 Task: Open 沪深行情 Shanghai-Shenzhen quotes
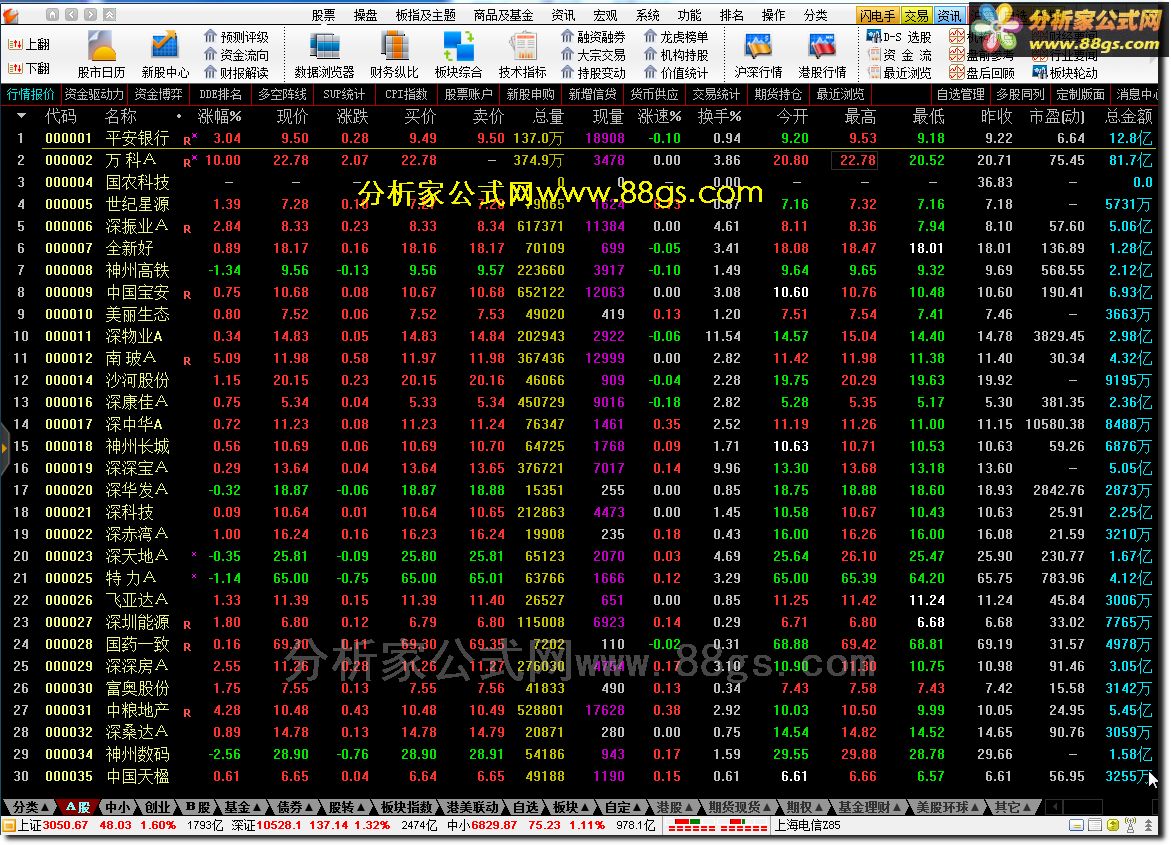coord(758,55)
